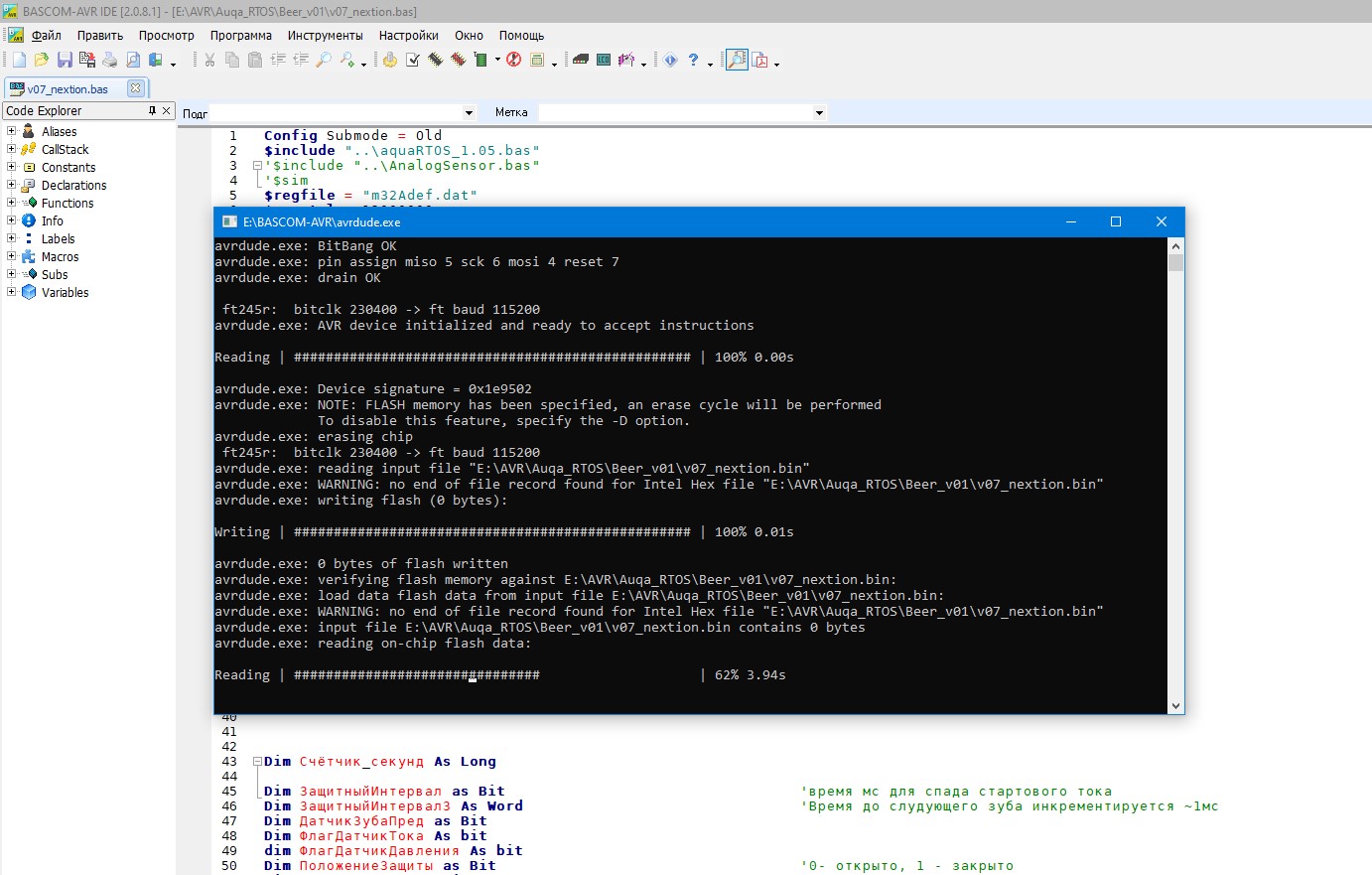Select the Variables entry in Code Explorer
The height and width of the screenshot is (875, 1372).
coord(65,292)
